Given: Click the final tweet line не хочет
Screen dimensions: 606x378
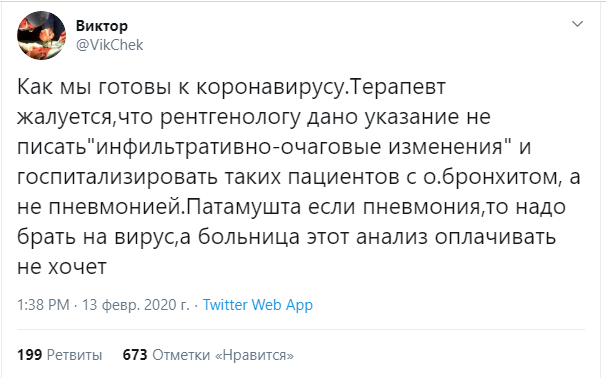Looking at the screenshot, I should (62, 267).
